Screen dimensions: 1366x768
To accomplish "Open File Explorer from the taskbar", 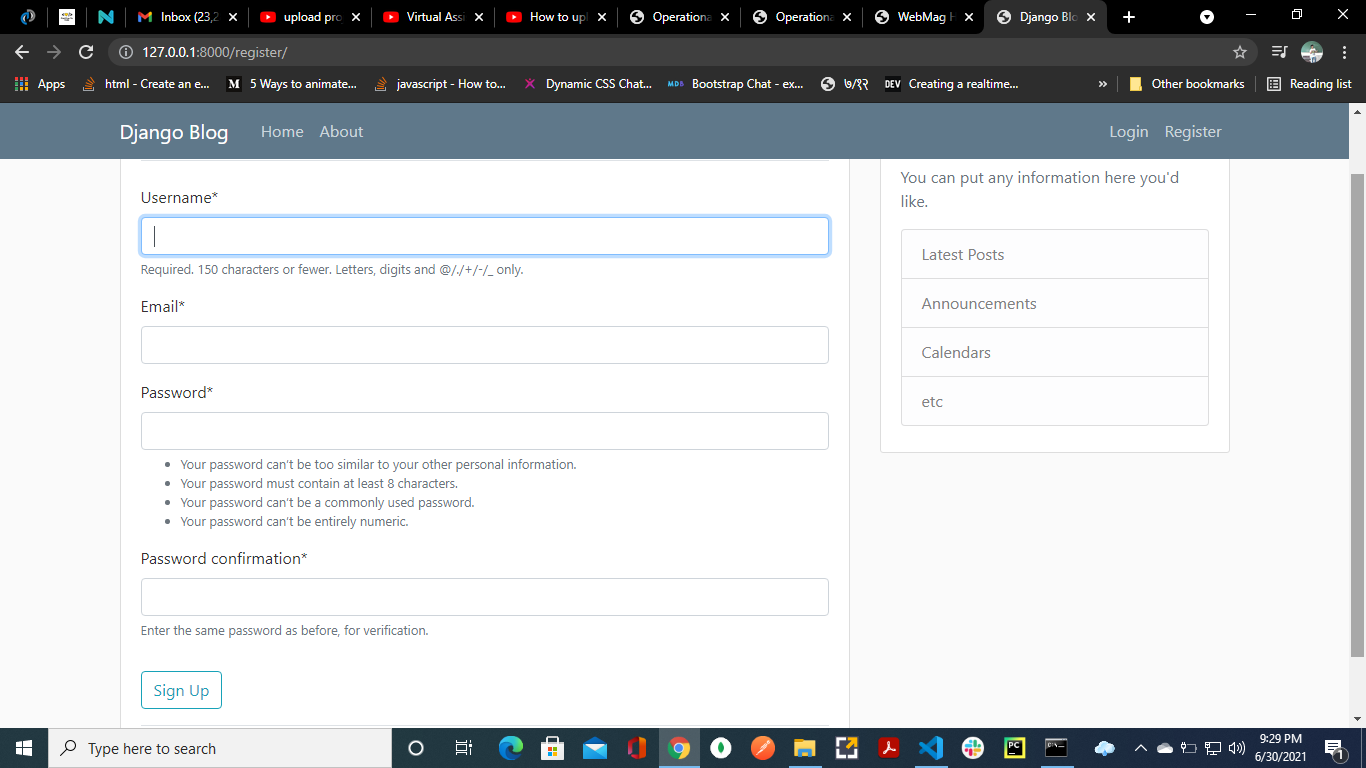I will pyautogui.click(x=804, y=748).
